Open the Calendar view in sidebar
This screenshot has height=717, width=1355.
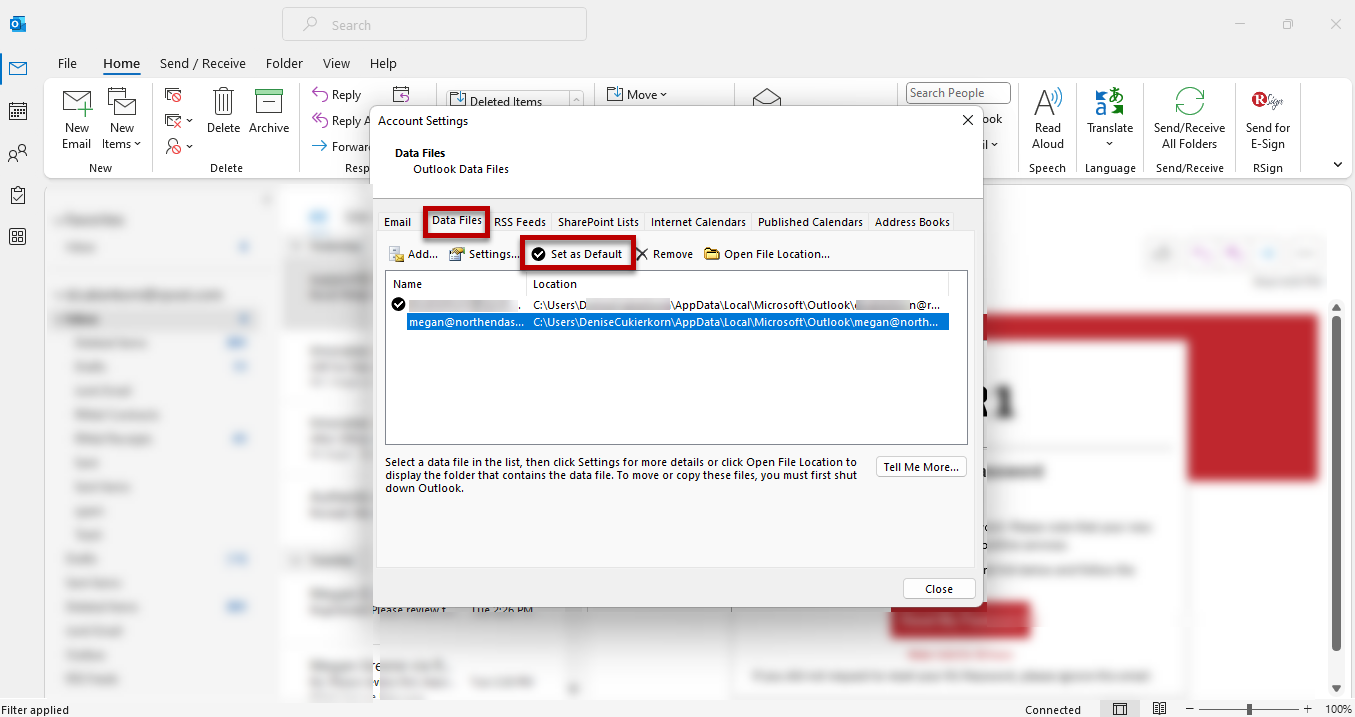pos(17,111)
